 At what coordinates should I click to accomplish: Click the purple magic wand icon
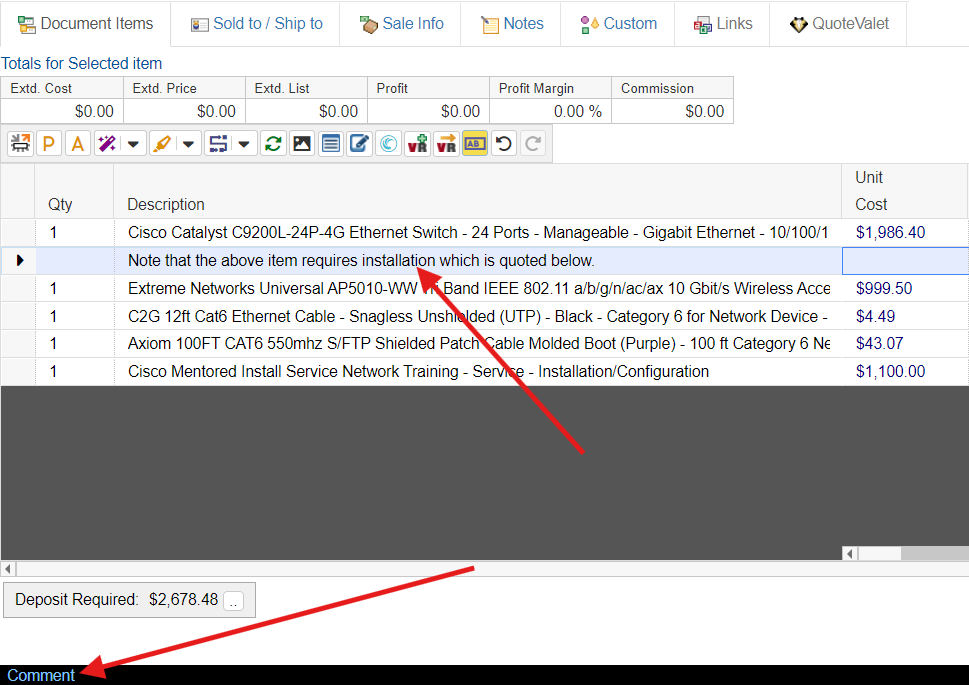pos(106,144)
